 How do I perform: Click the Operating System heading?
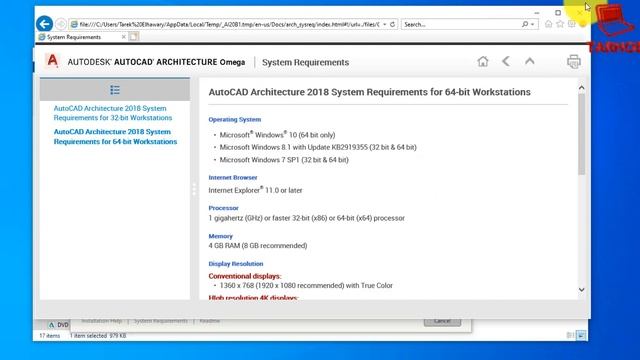(x=235, y=120)
